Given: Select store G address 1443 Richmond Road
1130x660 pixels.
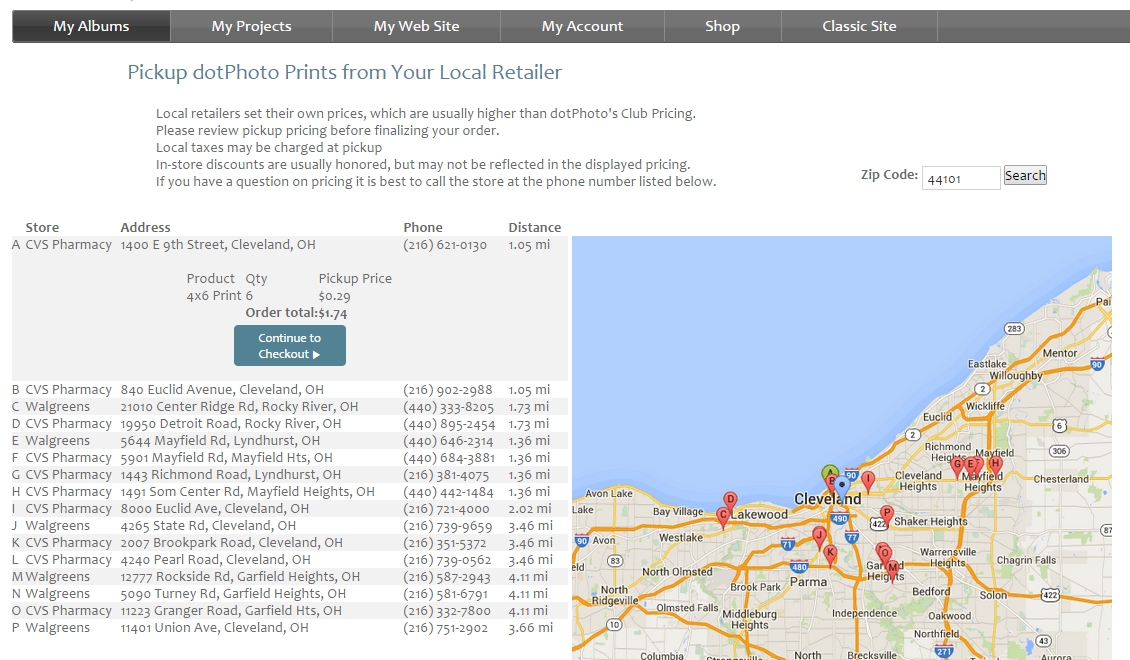Looking at the screenshot, I should (231, 475).
